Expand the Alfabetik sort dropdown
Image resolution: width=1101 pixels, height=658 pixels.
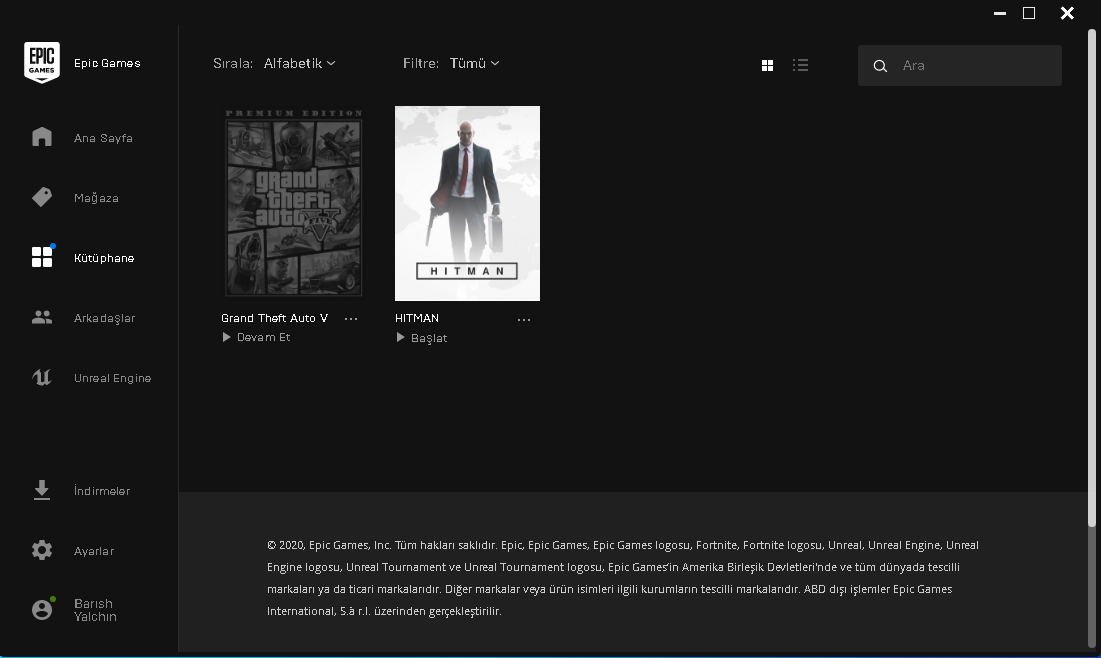(299, 63)
